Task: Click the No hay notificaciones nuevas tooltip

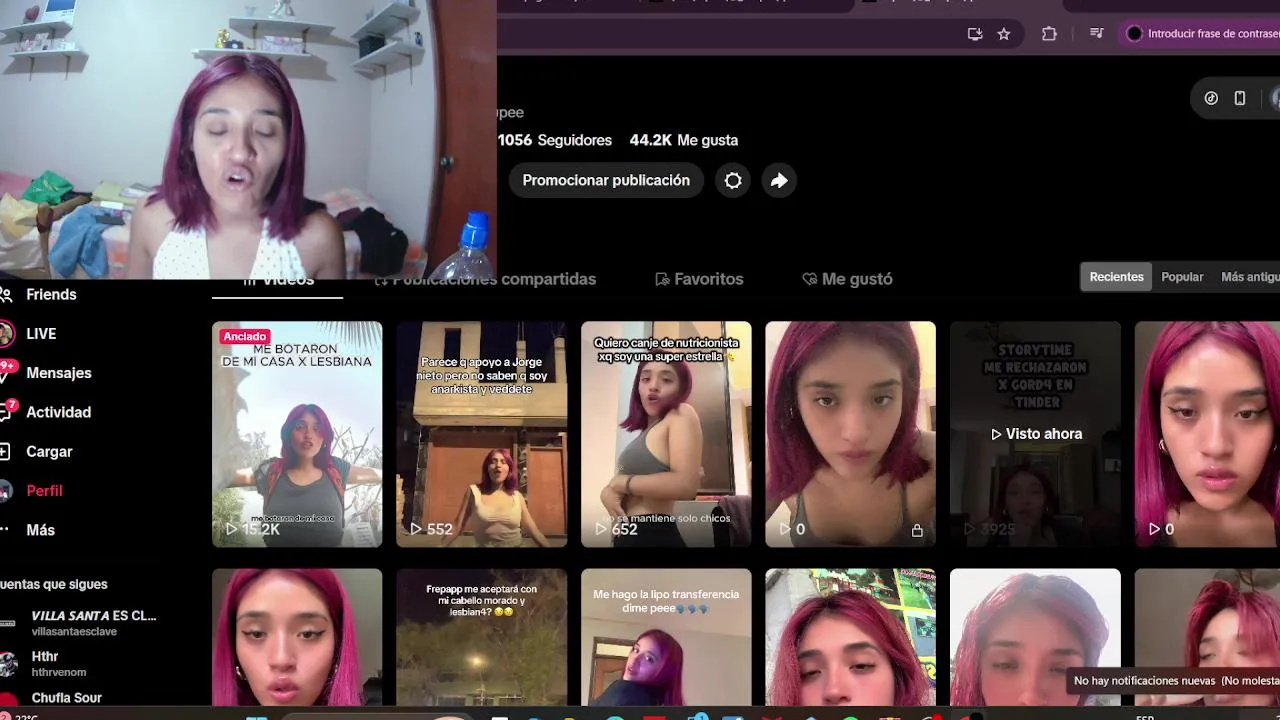Action: [1174, 681]
